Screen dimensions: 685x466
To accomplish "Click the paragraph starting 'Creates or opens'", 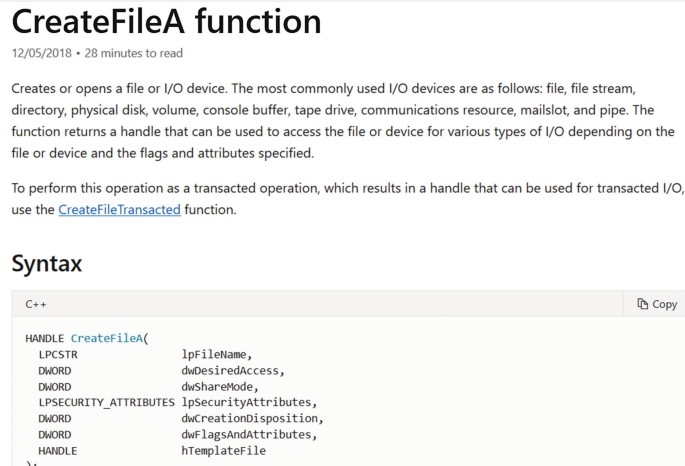I will coord(342,121).
